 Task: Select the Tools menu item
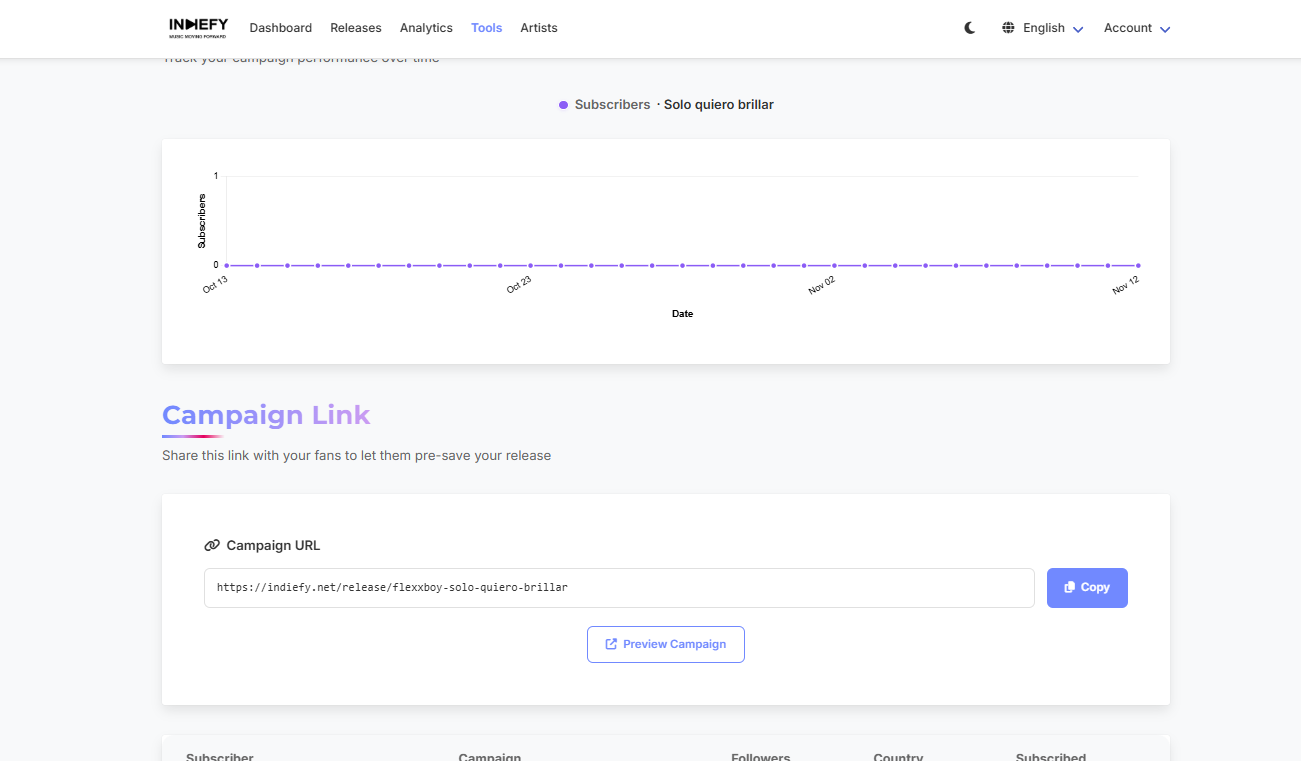tap(486, 28)
